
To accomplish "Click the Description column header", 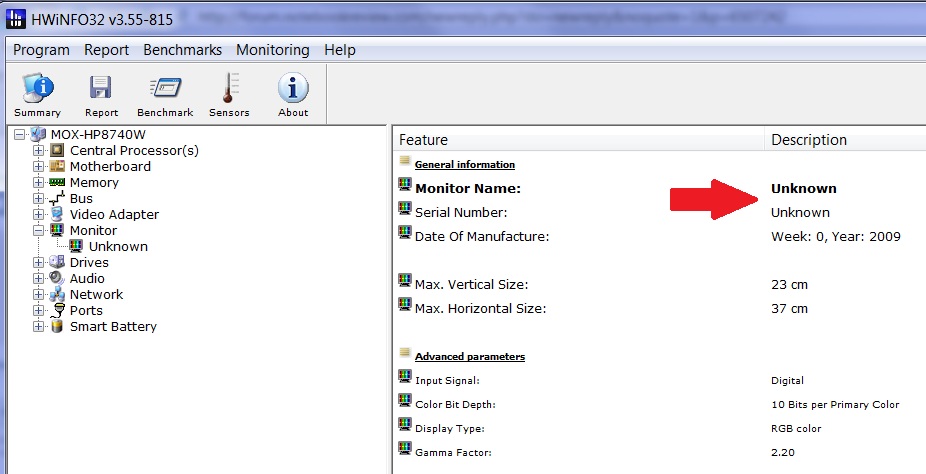I will pos(846,140).
